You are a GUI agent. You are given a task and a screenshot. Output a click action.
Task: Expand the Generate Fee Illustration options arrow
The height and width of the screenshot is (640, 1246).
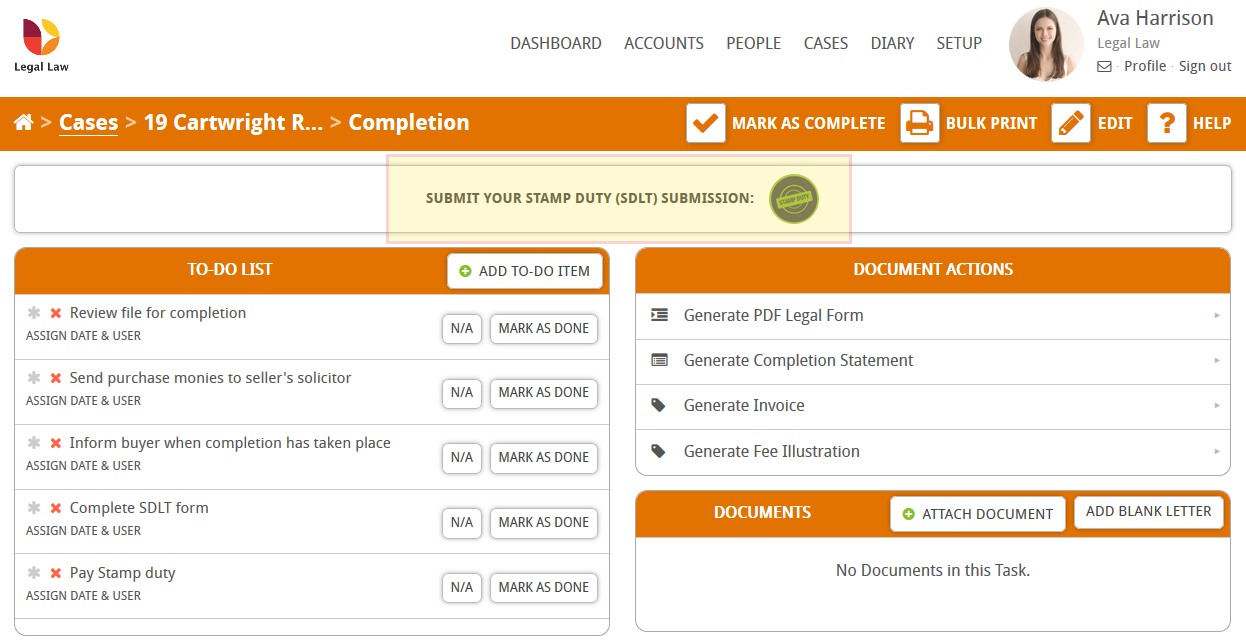[x=1217, y=451]
